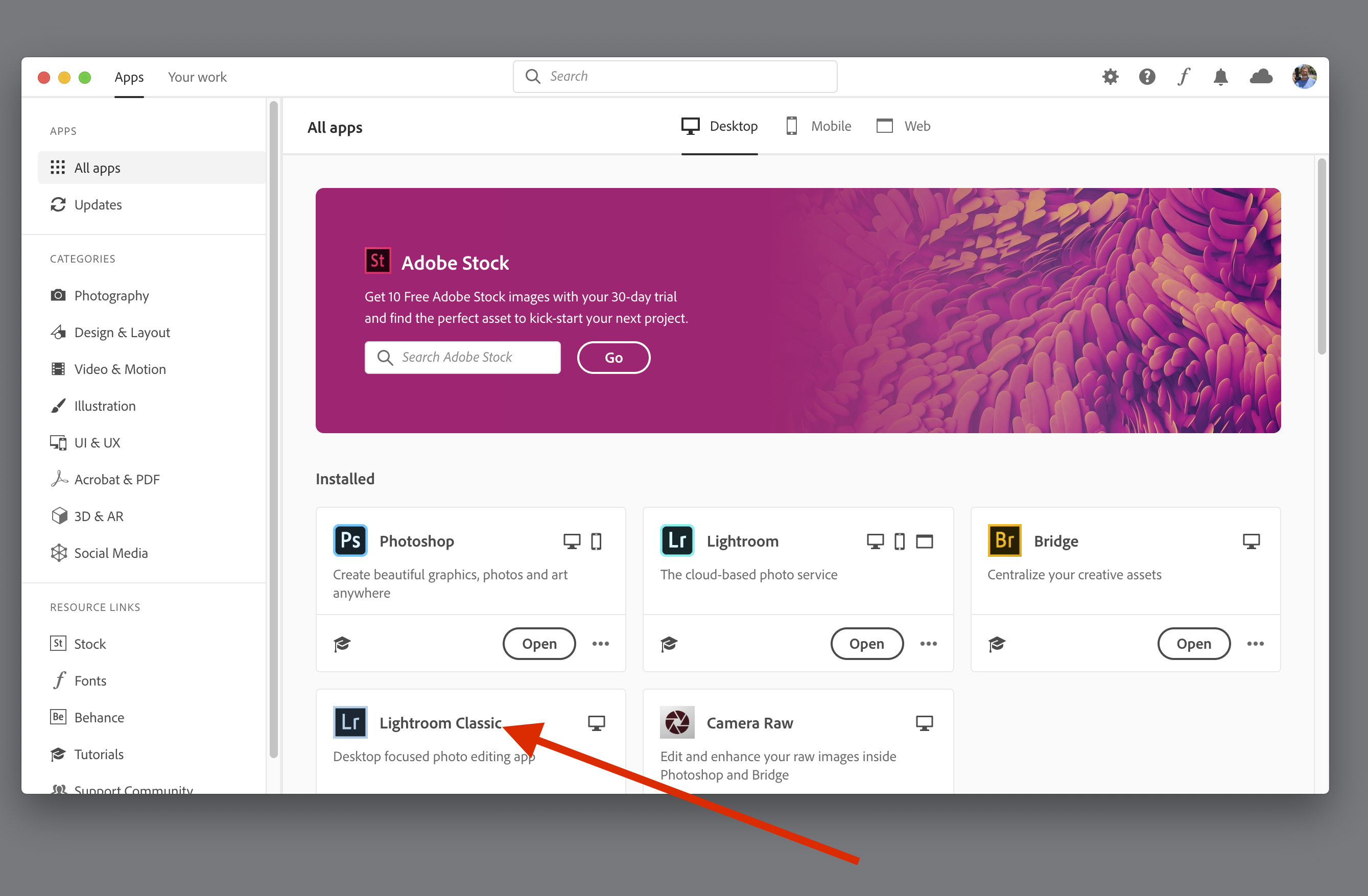This screenshot has height=896, width=1368.
Task: Click the Updates item in sidebar
Action: pyautogui.click(x=98, y=203)
